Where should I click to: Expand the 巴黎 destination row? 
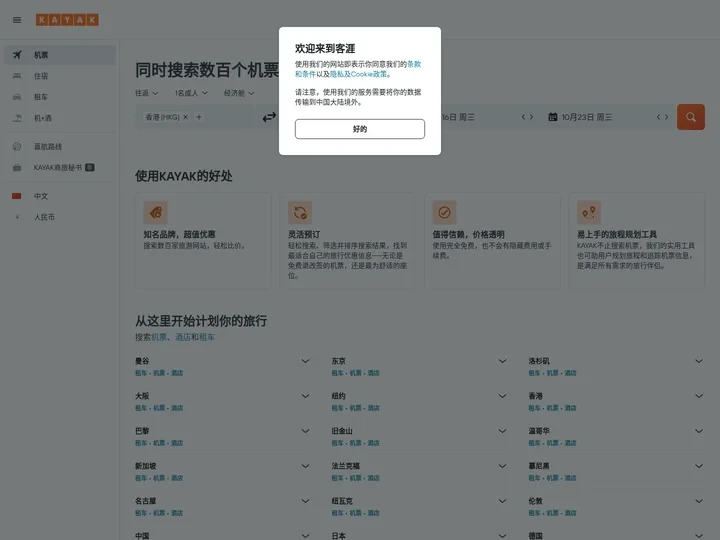point(305,431)
